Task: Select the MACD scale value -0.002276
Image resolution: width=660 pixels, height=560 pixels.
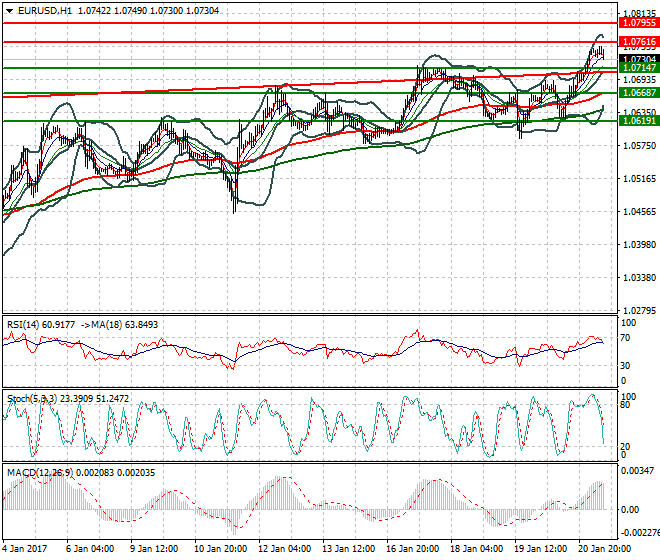Action: (x=640, y=533)
